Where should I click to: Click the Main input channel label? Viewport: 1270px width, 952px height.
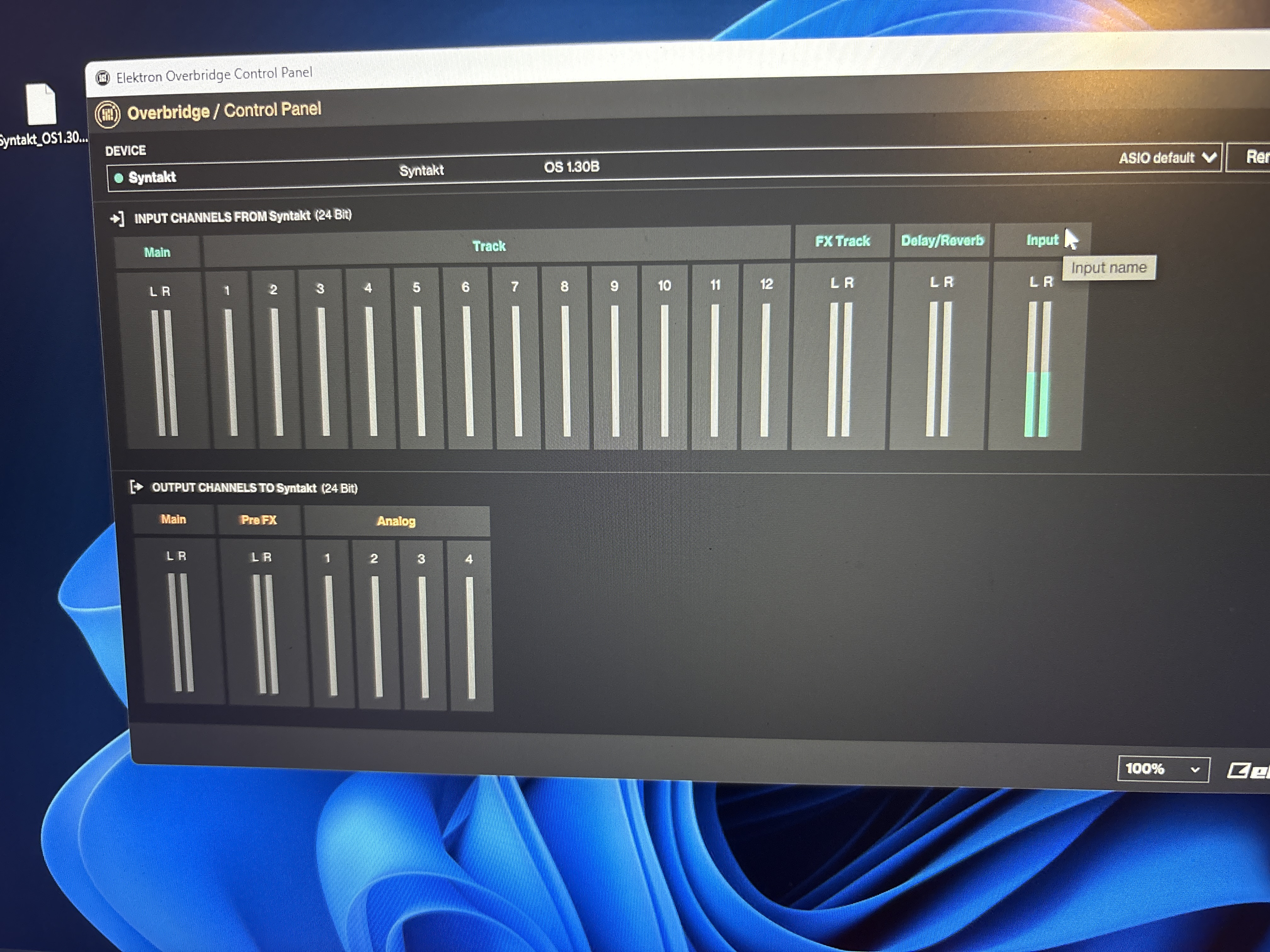(x=157, y=252)
